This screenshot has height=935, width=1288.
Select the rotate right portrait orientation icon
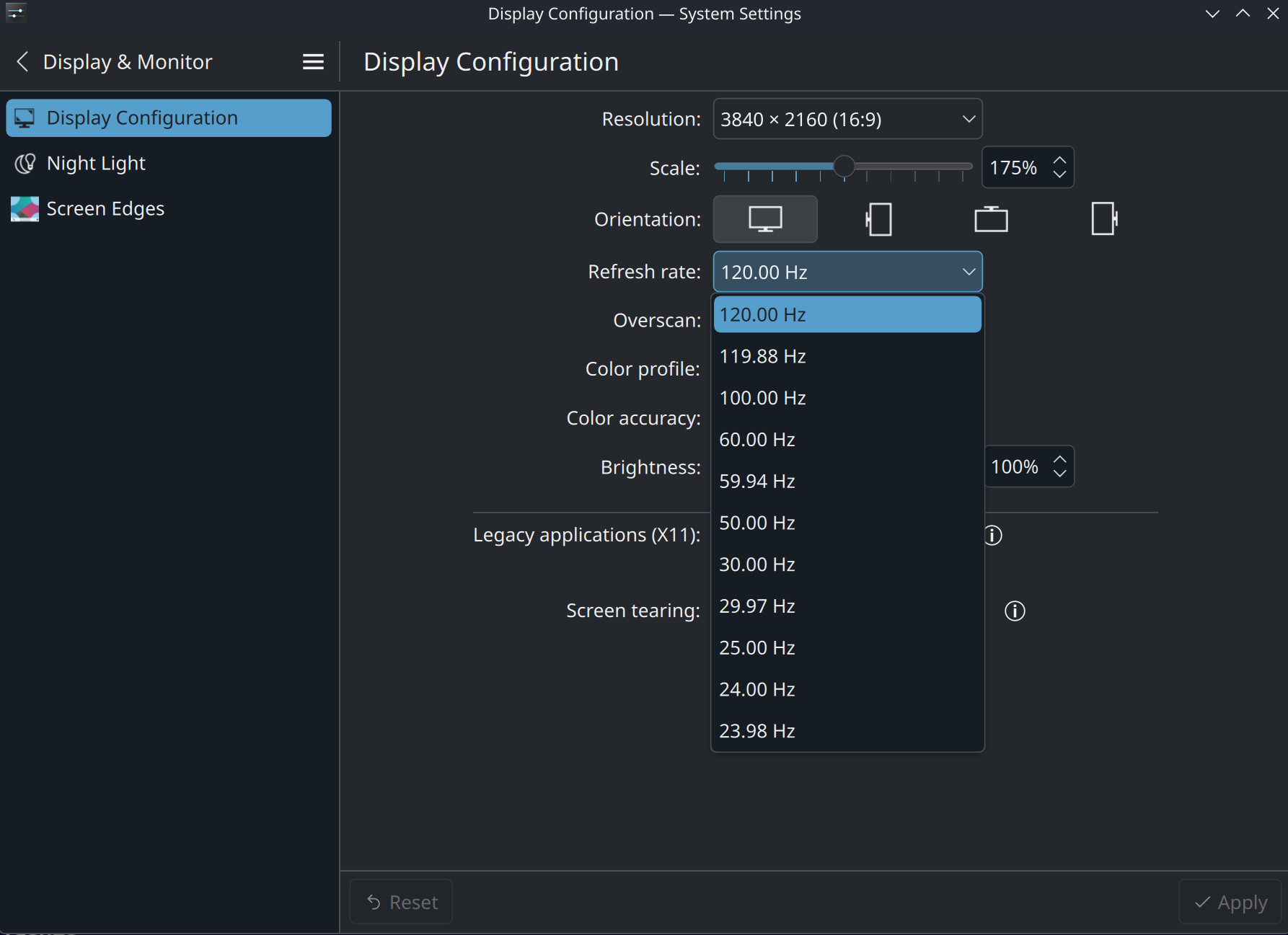click(1103, 219)
